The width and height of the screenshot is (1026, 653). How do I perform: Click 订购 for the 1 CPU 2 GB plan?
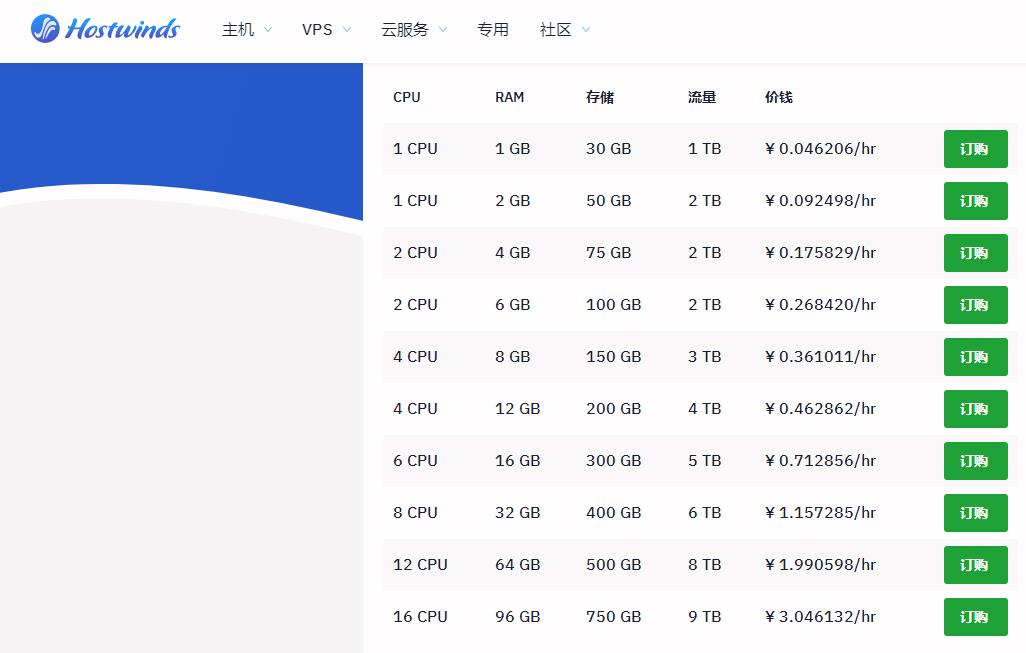click(x=975, y=200)
